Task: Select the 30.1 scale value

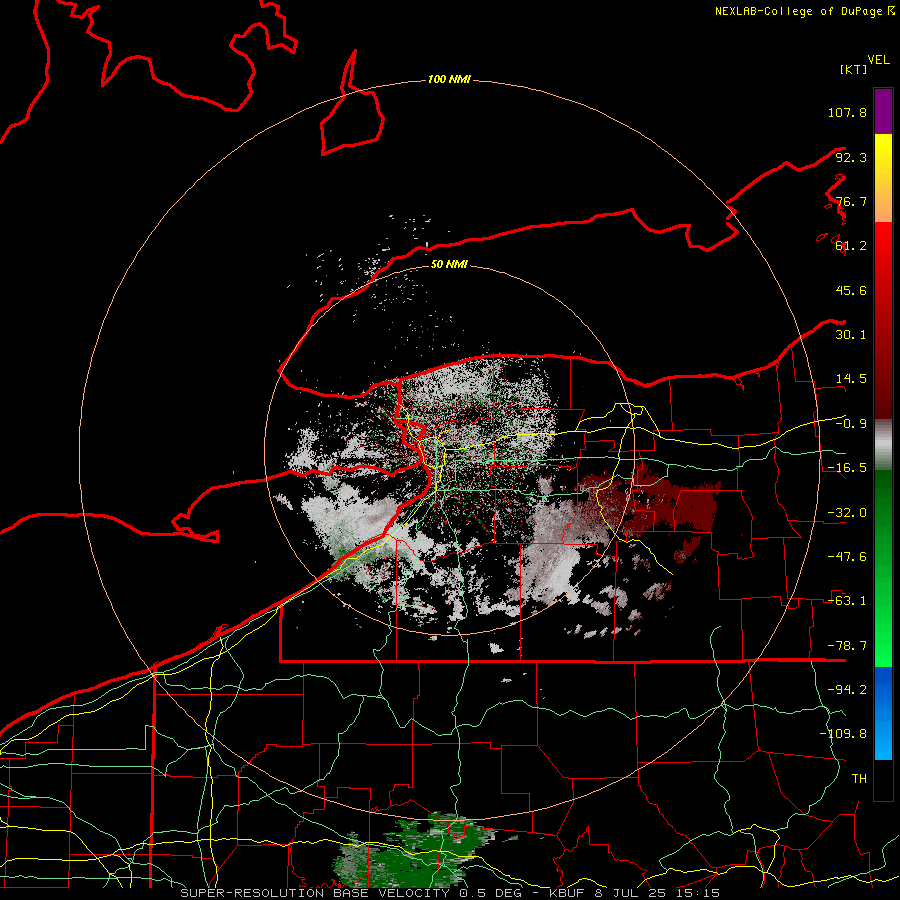Action: [851, 334]
